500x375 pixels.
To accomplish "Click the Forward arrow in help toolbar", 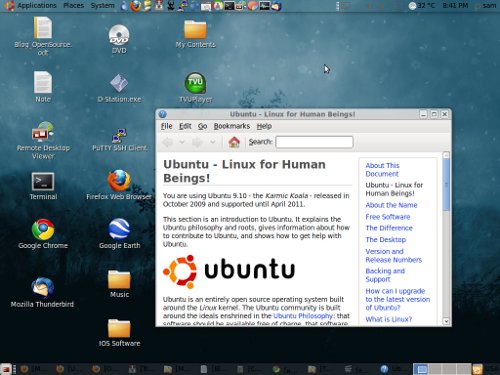I will pyautogui.click(x=197, y=142).
